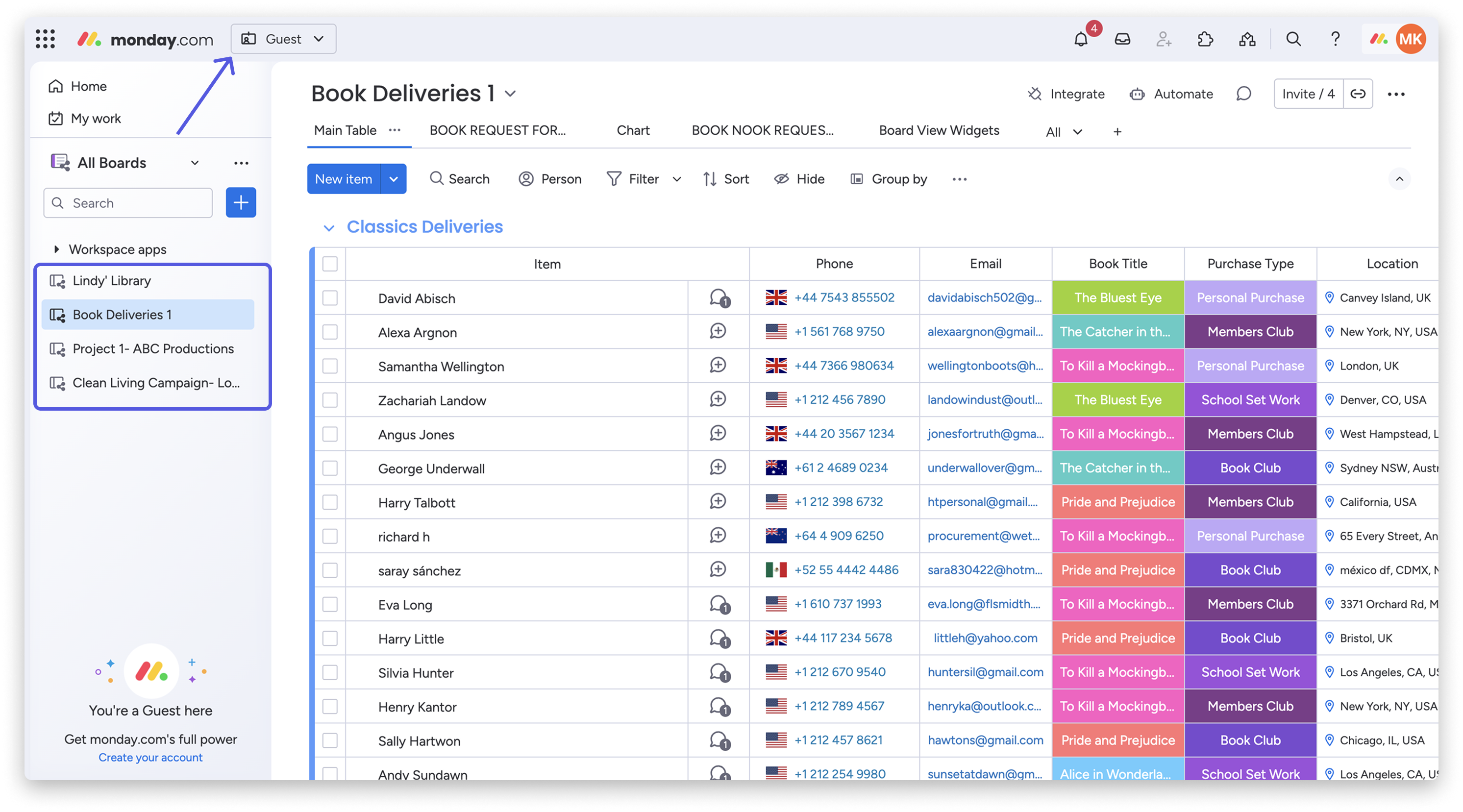The width and height of the screenshot is (1463, 812).
Task: Open board discussion speech bubble icon
Action: (x=1244, y=94)
